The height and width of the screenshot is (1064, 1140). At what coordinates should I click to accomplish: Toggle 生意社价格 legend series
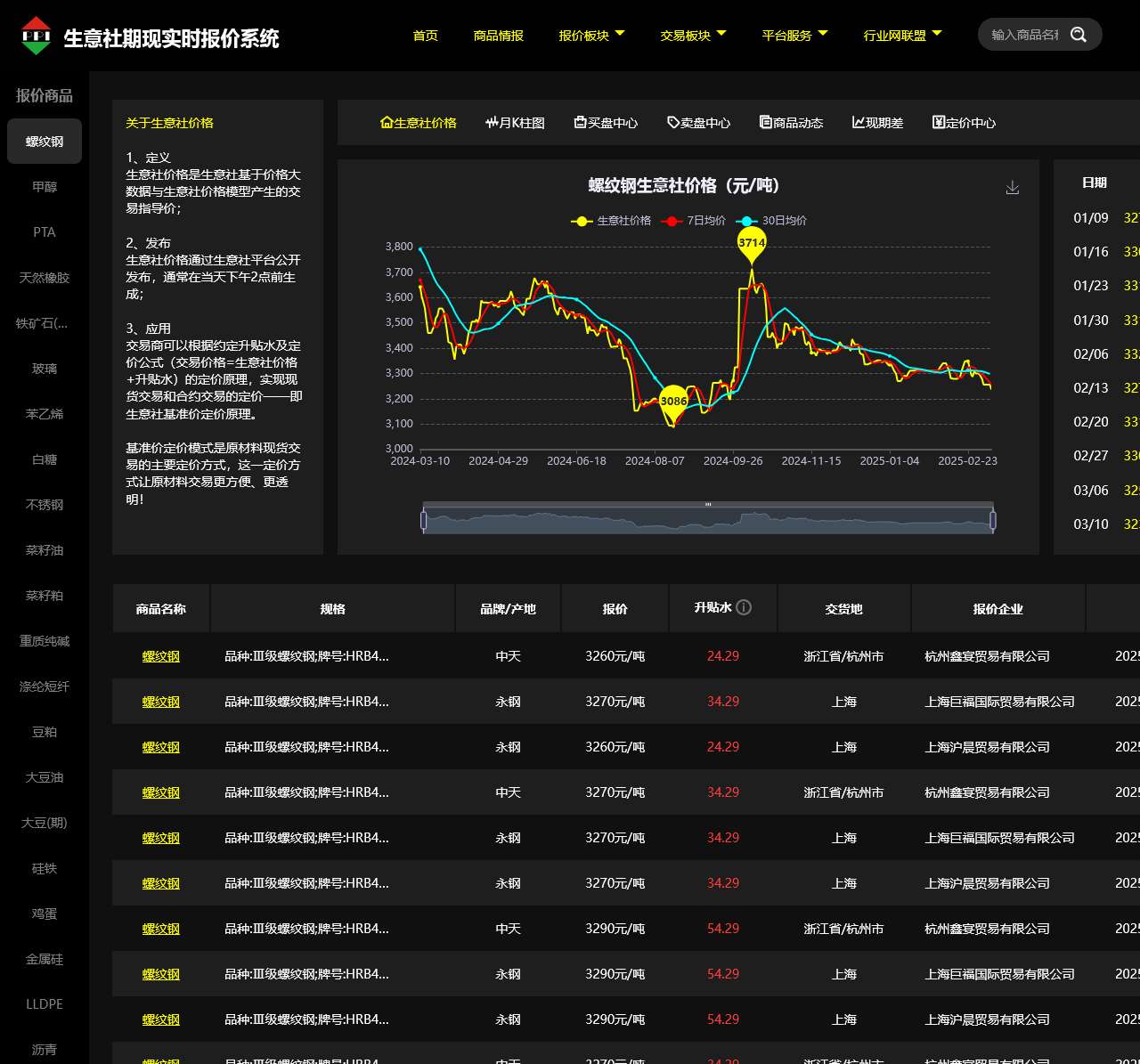611,221
